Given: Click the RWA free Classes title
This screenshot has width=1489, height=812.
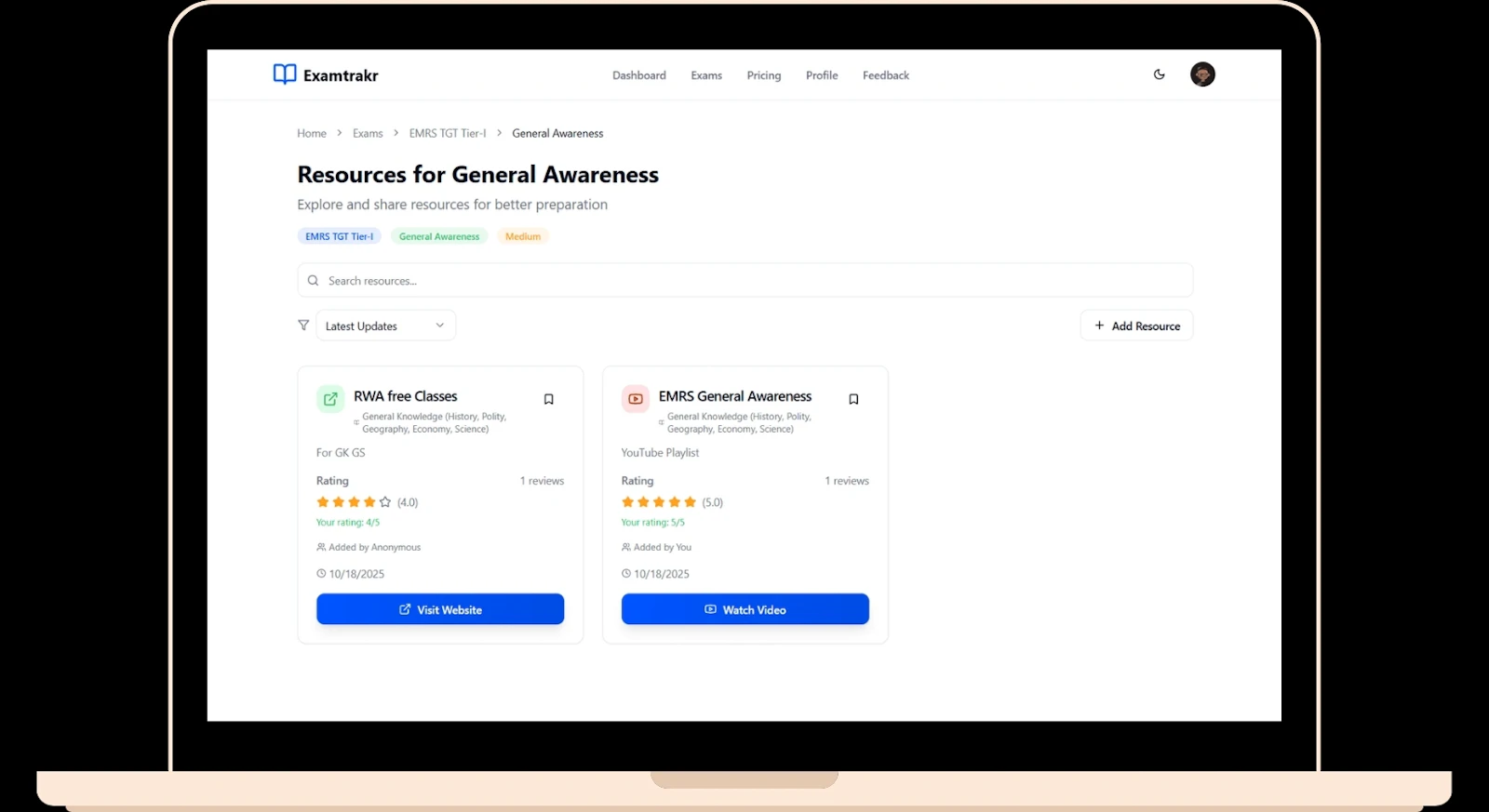Looking at the screenshot, I should [x=406, y=396].
